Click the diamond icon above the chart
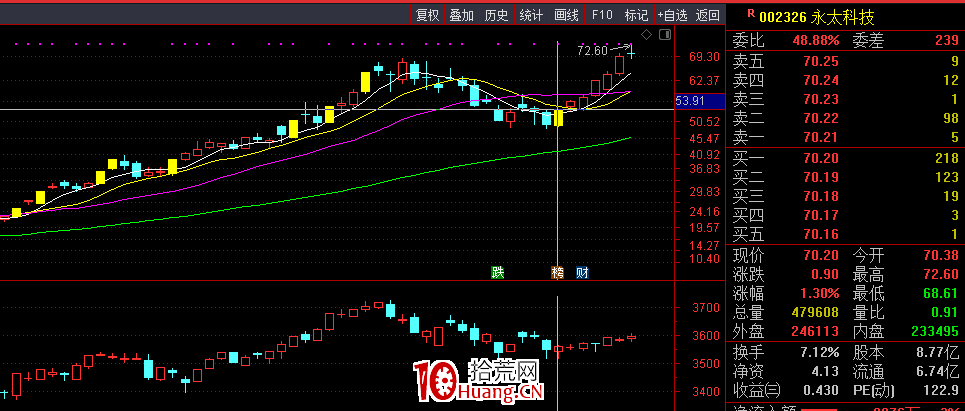Screen dimensions: 965x411 click(x=646, y=34)
